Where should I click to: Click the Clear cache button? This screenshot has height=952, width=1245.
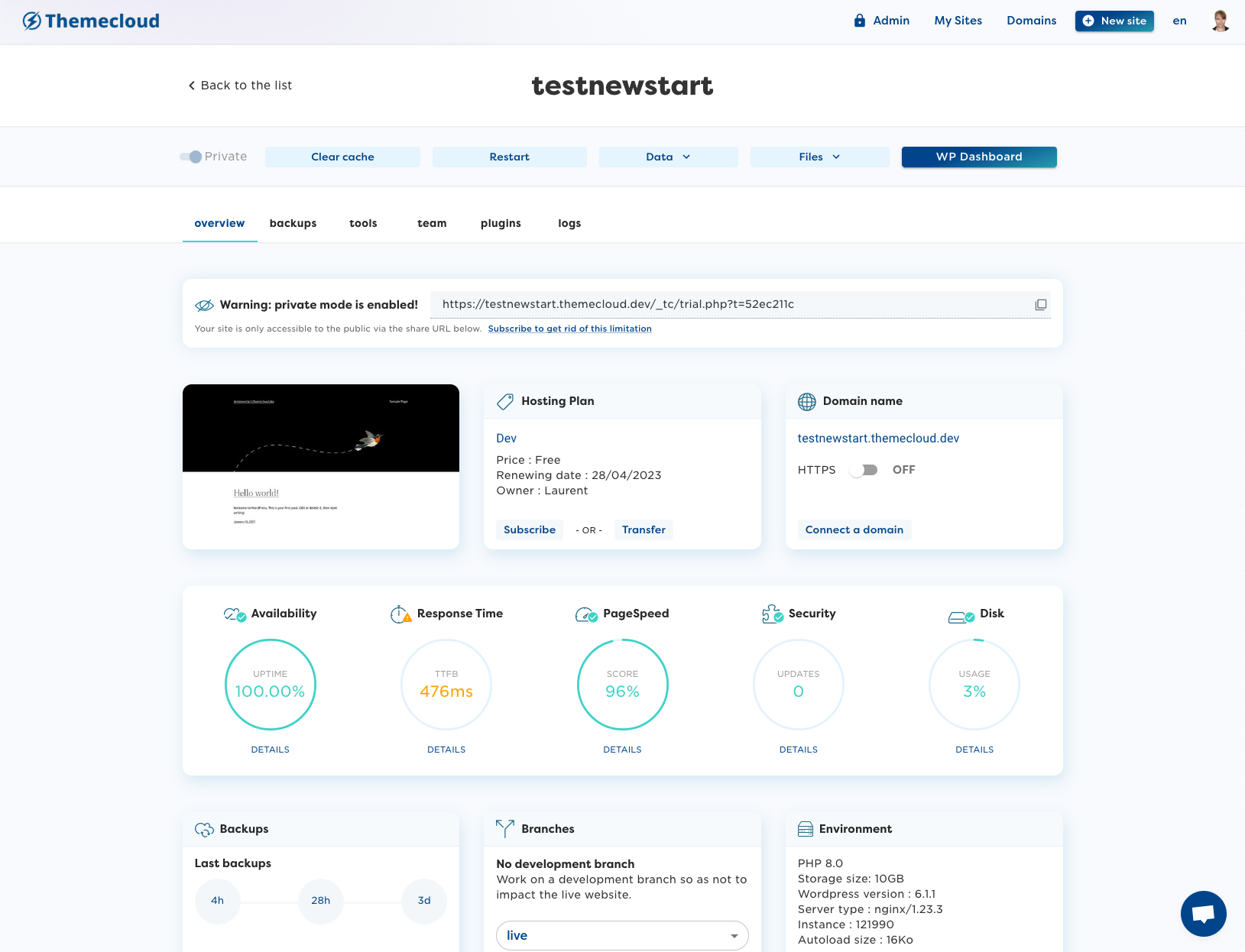342,157
